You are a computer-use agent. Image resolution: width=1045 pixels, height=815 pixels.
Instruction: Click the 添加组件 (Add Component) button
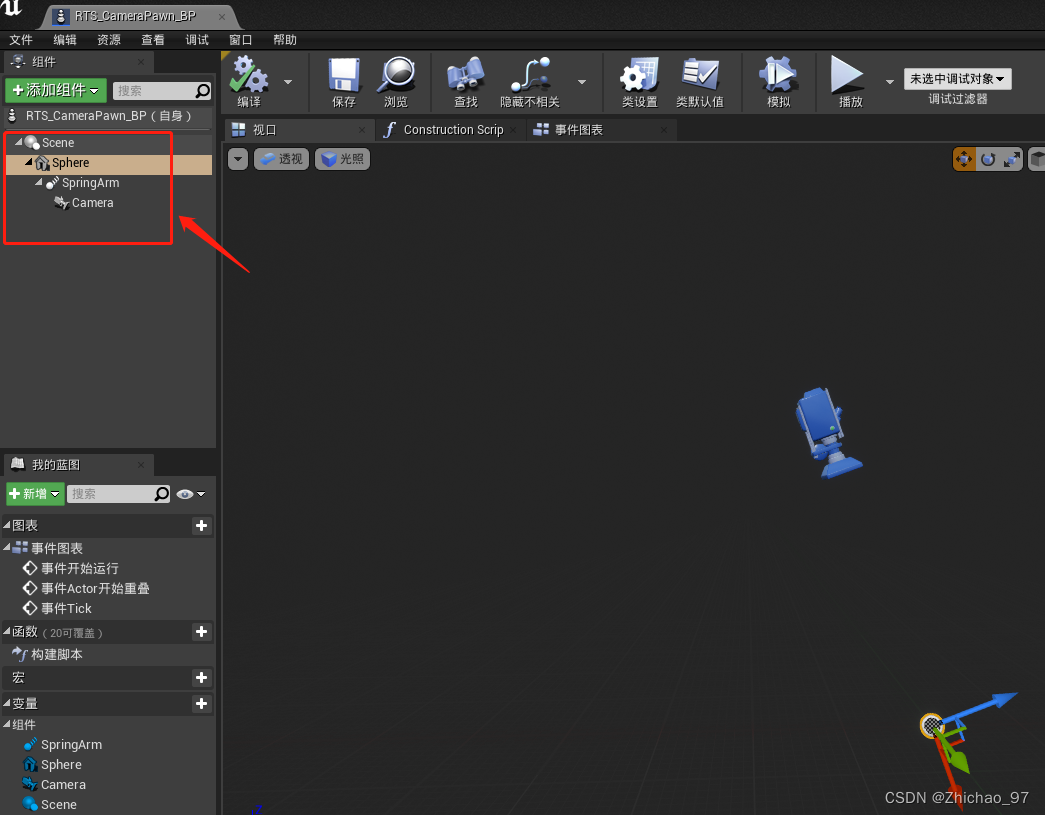[55, 90]
